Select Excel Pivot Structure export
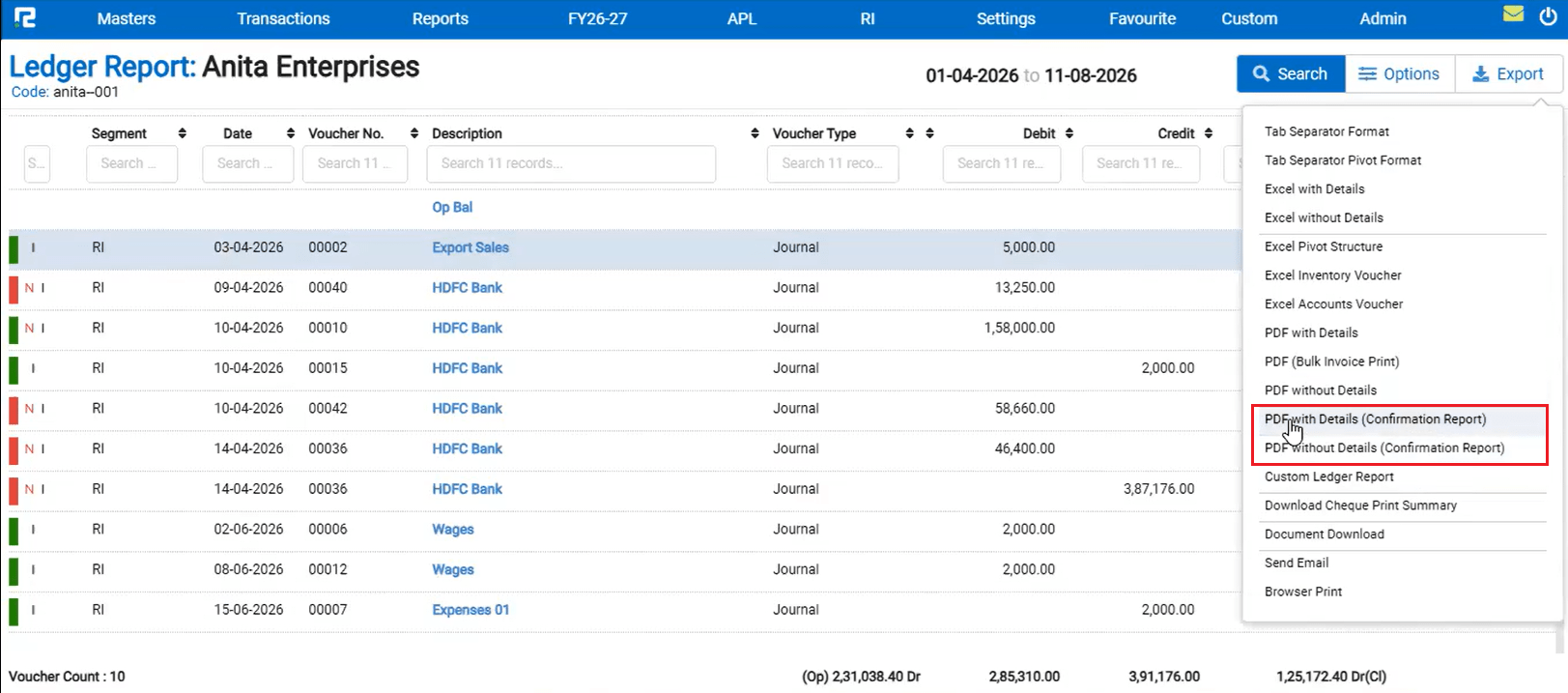The height and width of the screenshot is (693, 1568). pos(1324,246)
